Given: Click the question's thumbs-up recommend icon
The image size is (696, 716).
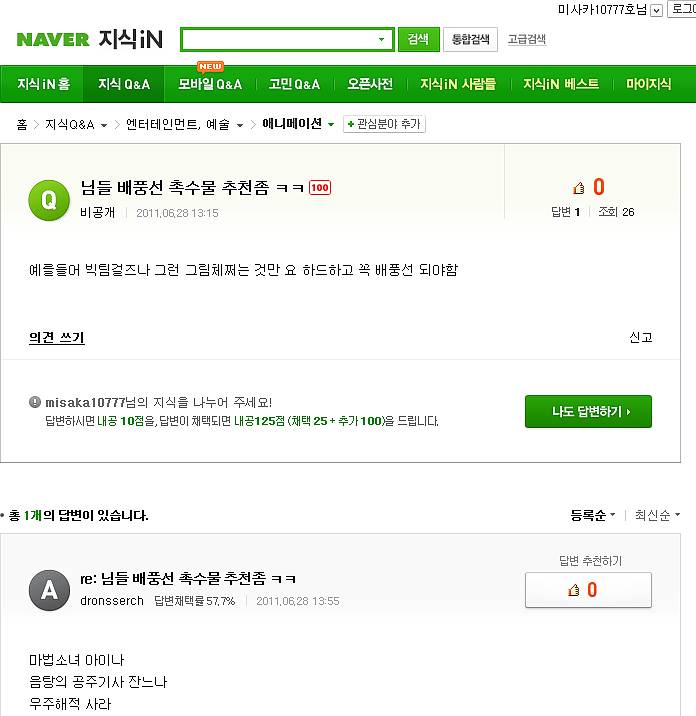Looking at the screenshot, I should point(578,188).
